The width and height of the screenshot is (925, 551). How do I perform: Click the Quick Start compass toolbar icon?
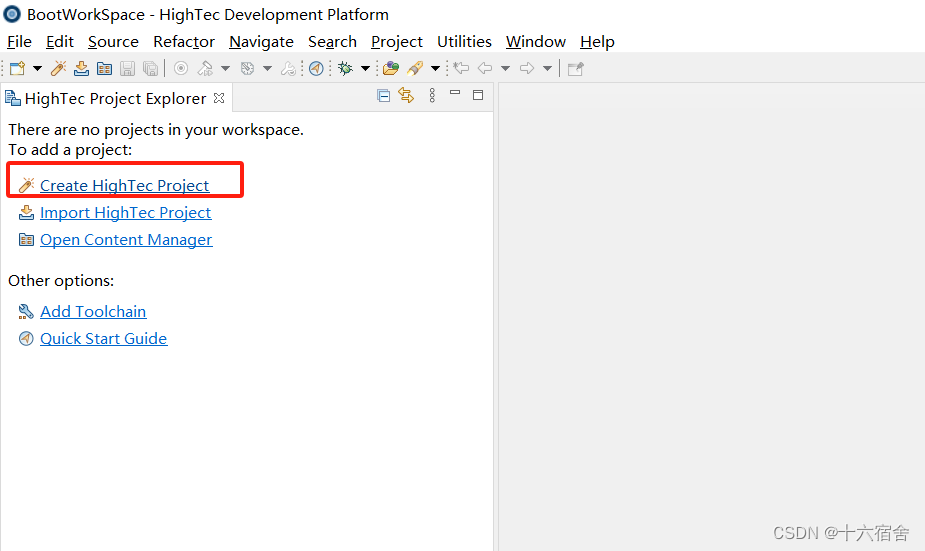point(316,68)
